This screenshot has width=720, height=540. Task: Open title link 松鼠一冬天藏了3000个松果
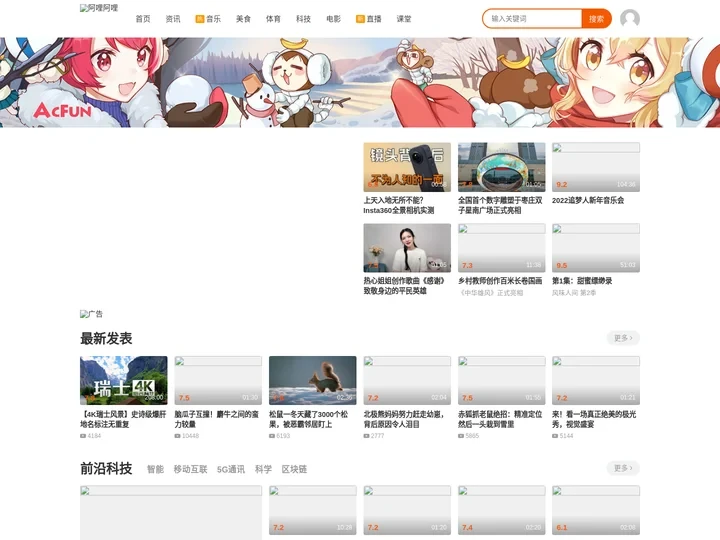(x=309, y=419)
